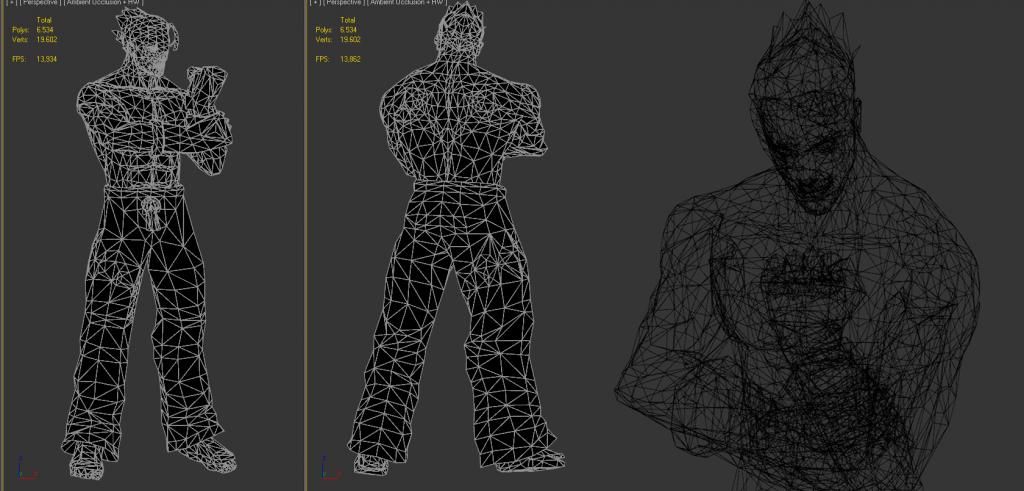Open Ambient Occlusion shading menu in front-view viewport
This screenshot has height=491, width=1024.
click(103, 2)
